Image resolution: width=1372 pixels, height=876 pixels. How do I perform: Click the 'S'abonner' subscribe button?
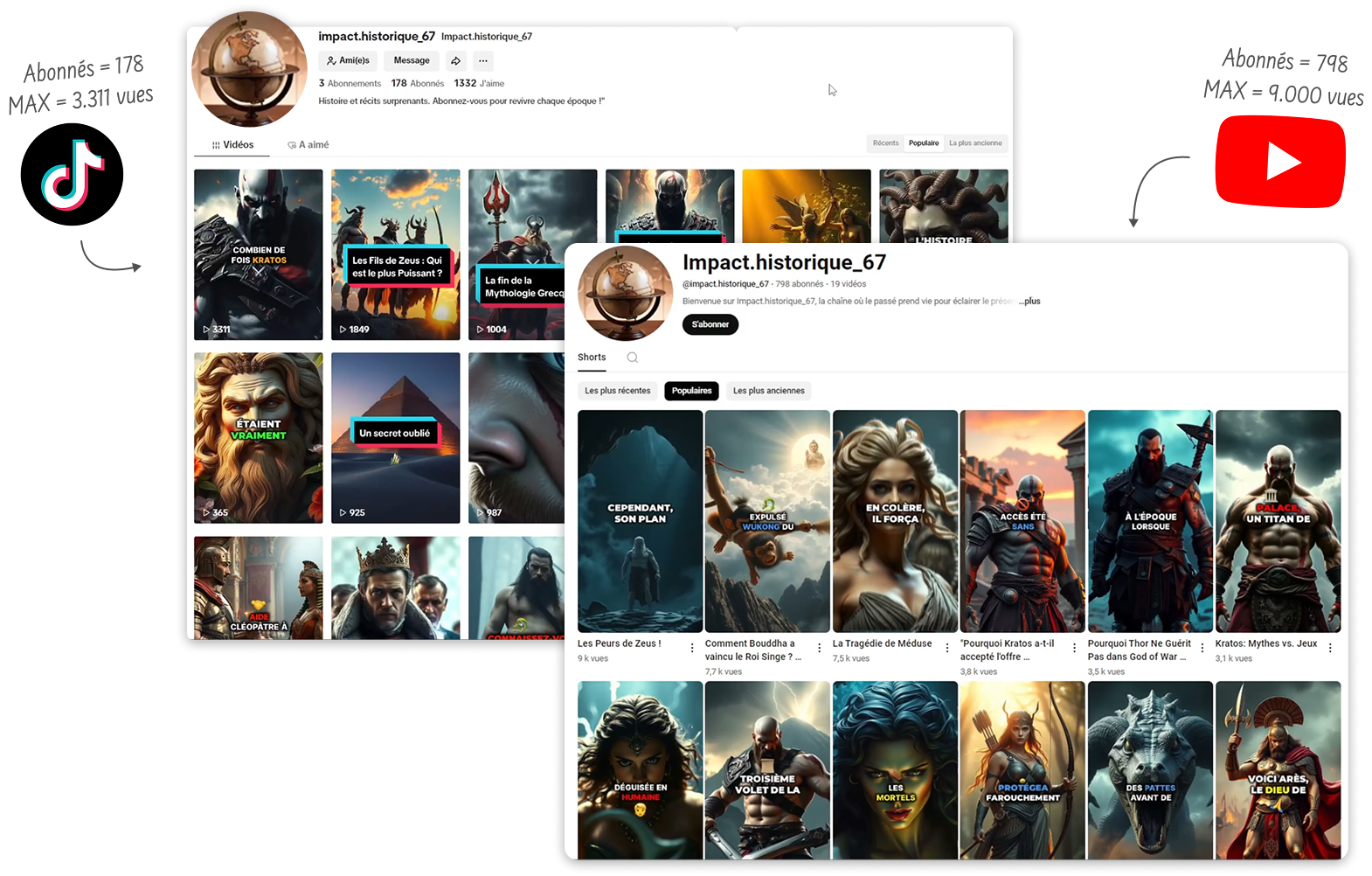(710, 324)
